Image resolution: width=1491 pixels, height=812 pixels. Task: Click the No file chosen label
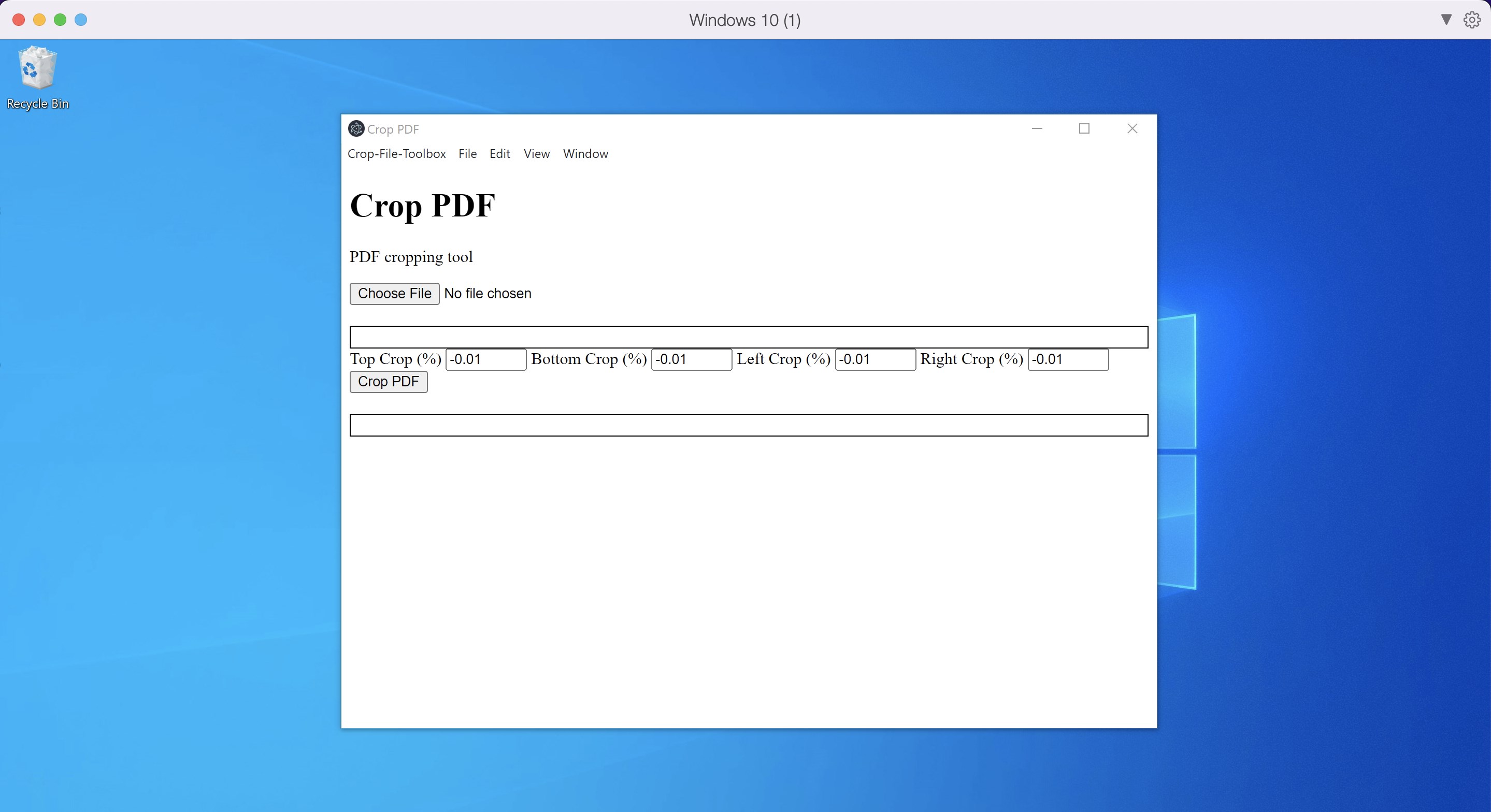pyautogui.click(x=488, y=294)
